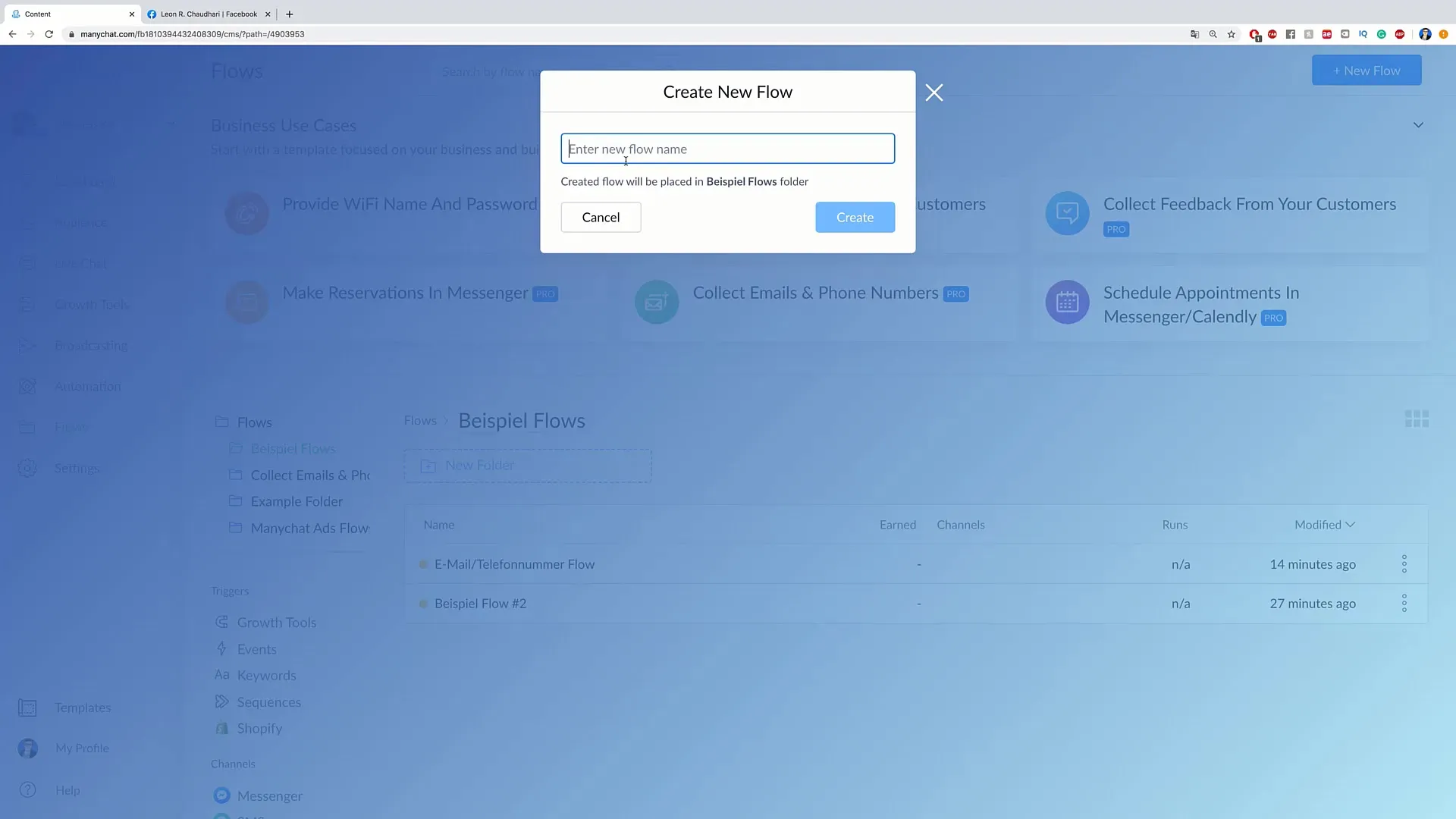Close the Create New Flow dialog with X
Screen dimensions: 1456x819
(934, 93)
